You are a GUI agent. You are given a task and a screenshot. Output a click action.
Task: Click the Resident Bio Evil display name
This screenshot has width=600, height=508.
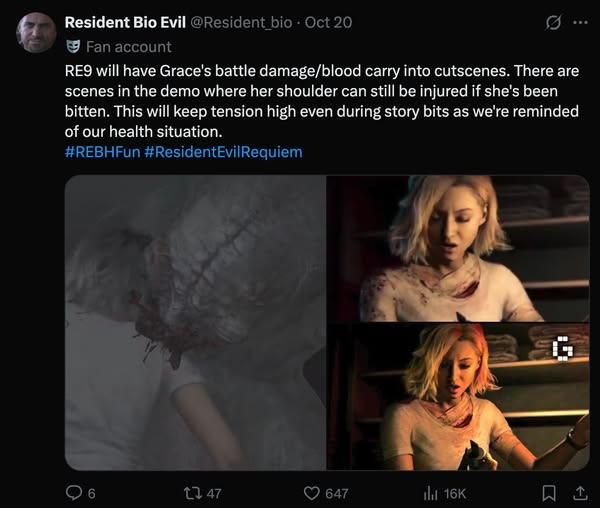[x=125, y=22]
